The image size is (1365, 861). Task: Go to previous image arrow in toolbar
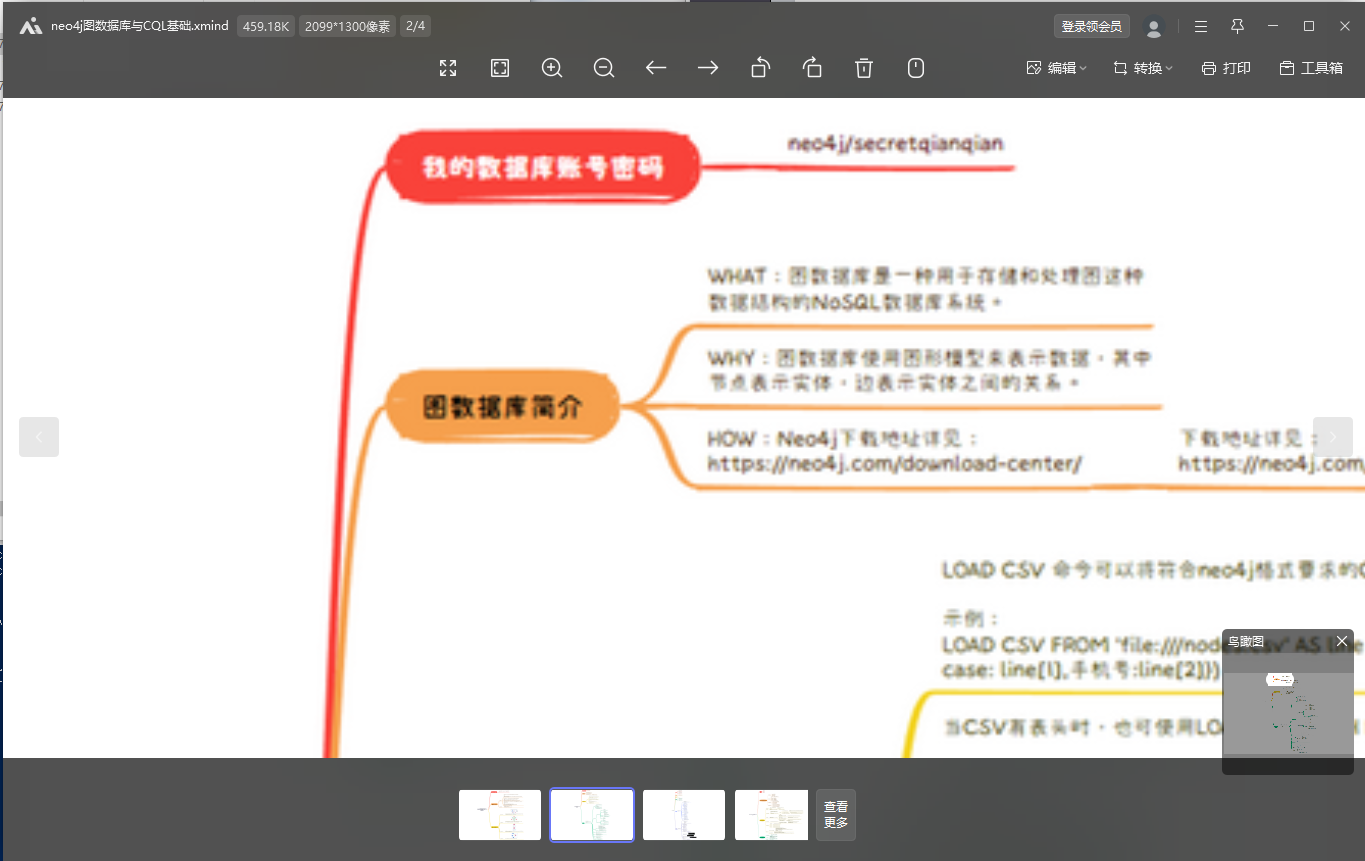(x=656, y=68)
